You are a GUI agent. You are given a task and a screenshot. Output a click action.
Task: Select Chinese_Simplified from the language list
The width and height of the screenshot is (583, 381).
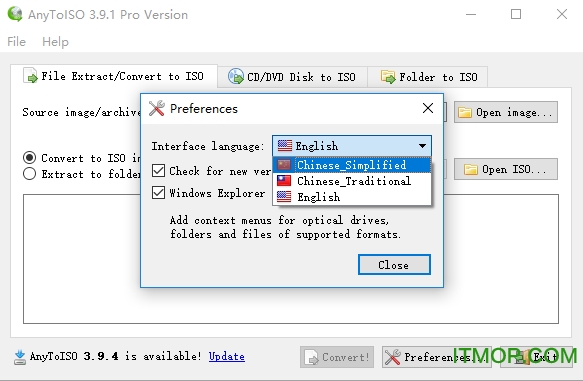[x=352, y=165]
